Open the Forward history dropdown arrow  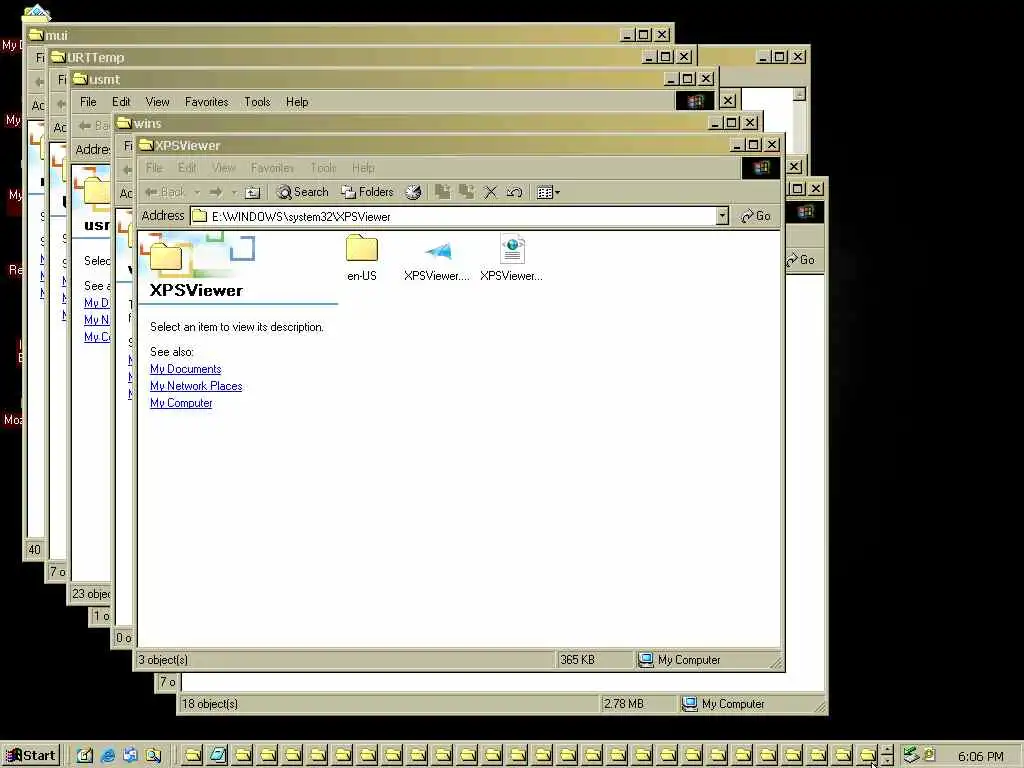click(234, 193)
